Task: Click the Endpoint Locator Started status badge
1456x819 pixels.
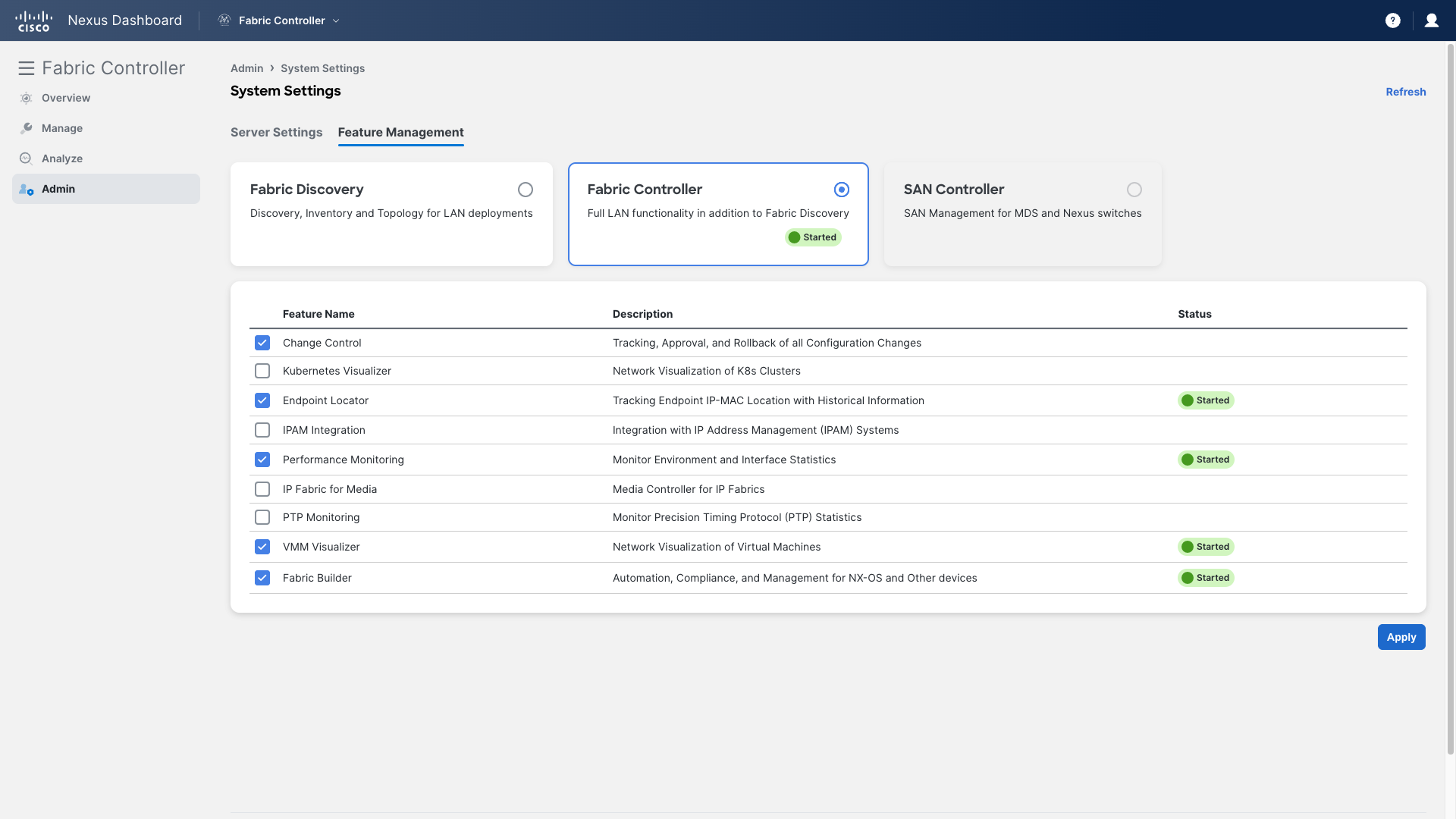Action: click(1206, 400)
